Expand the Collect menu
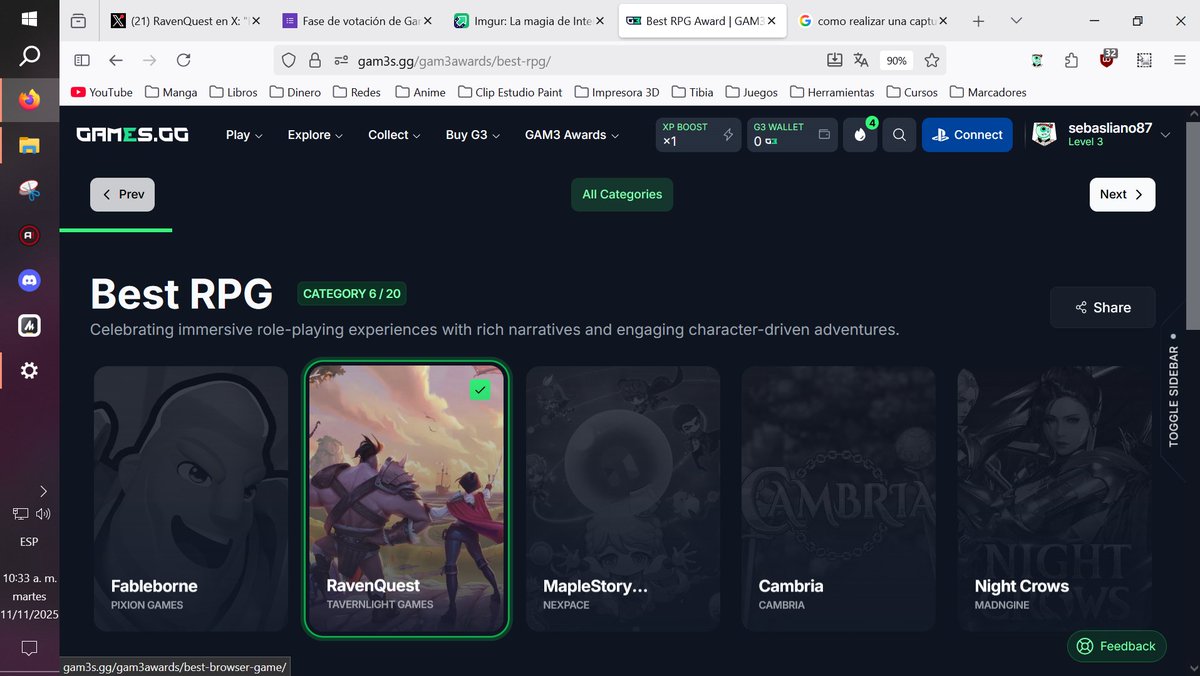The height and width of the screenshot is (676, 1200). pyautogui.click(x=394, y=135)
